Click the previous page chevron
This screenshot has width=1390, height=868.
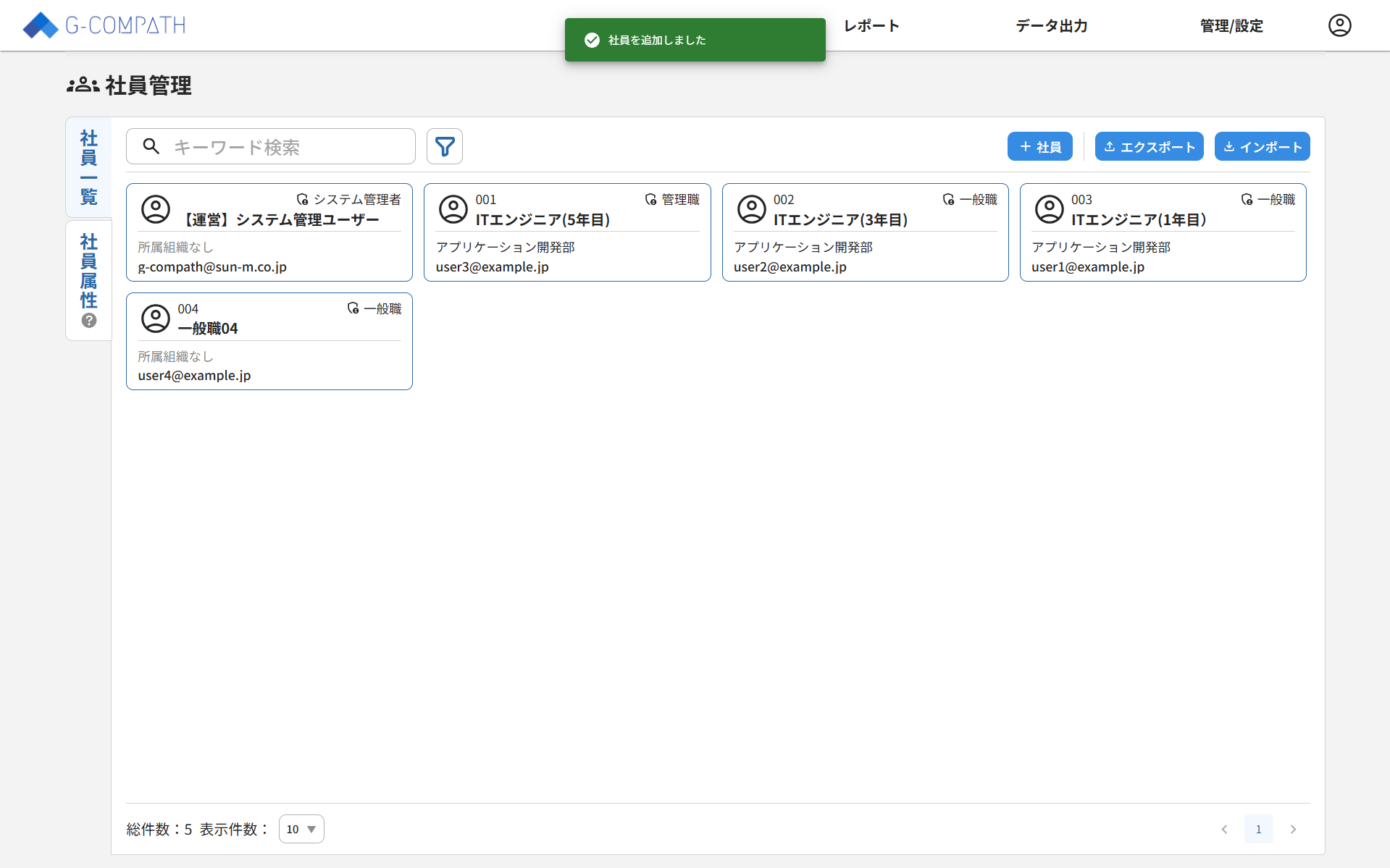[1225, 829]
